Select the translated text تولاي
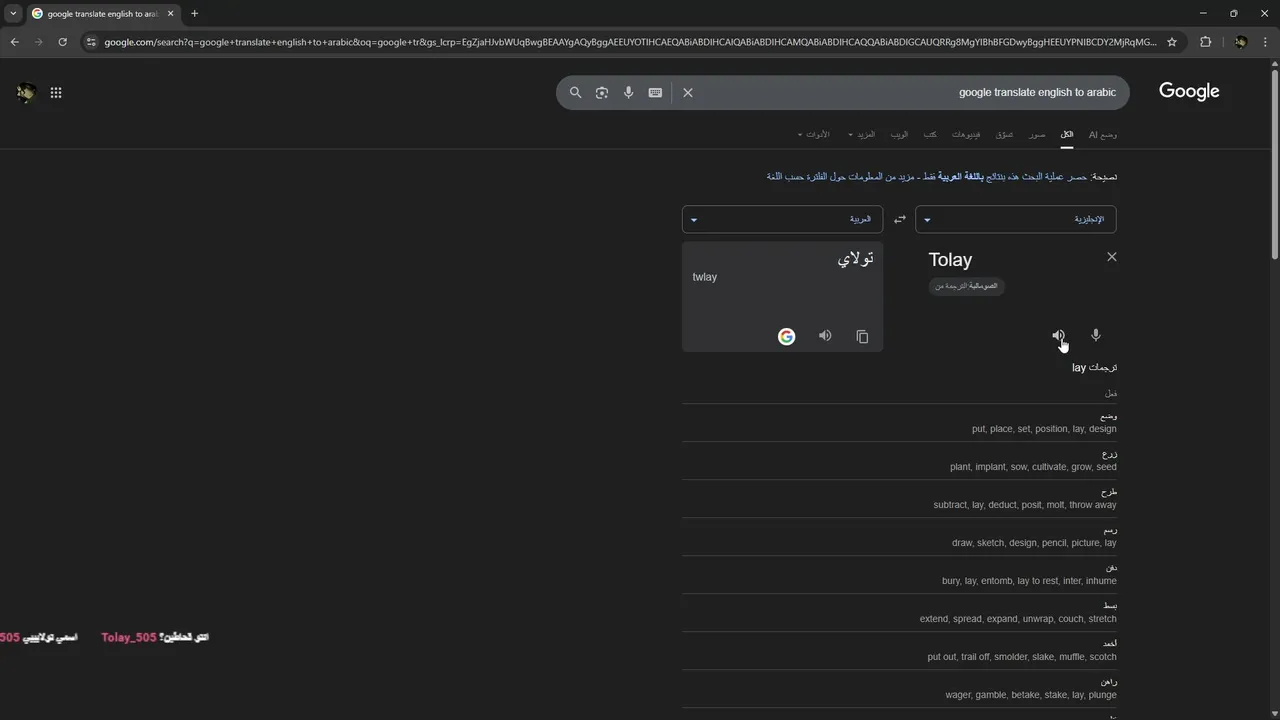Screen dimensions: 1280x720 point(855,259)
